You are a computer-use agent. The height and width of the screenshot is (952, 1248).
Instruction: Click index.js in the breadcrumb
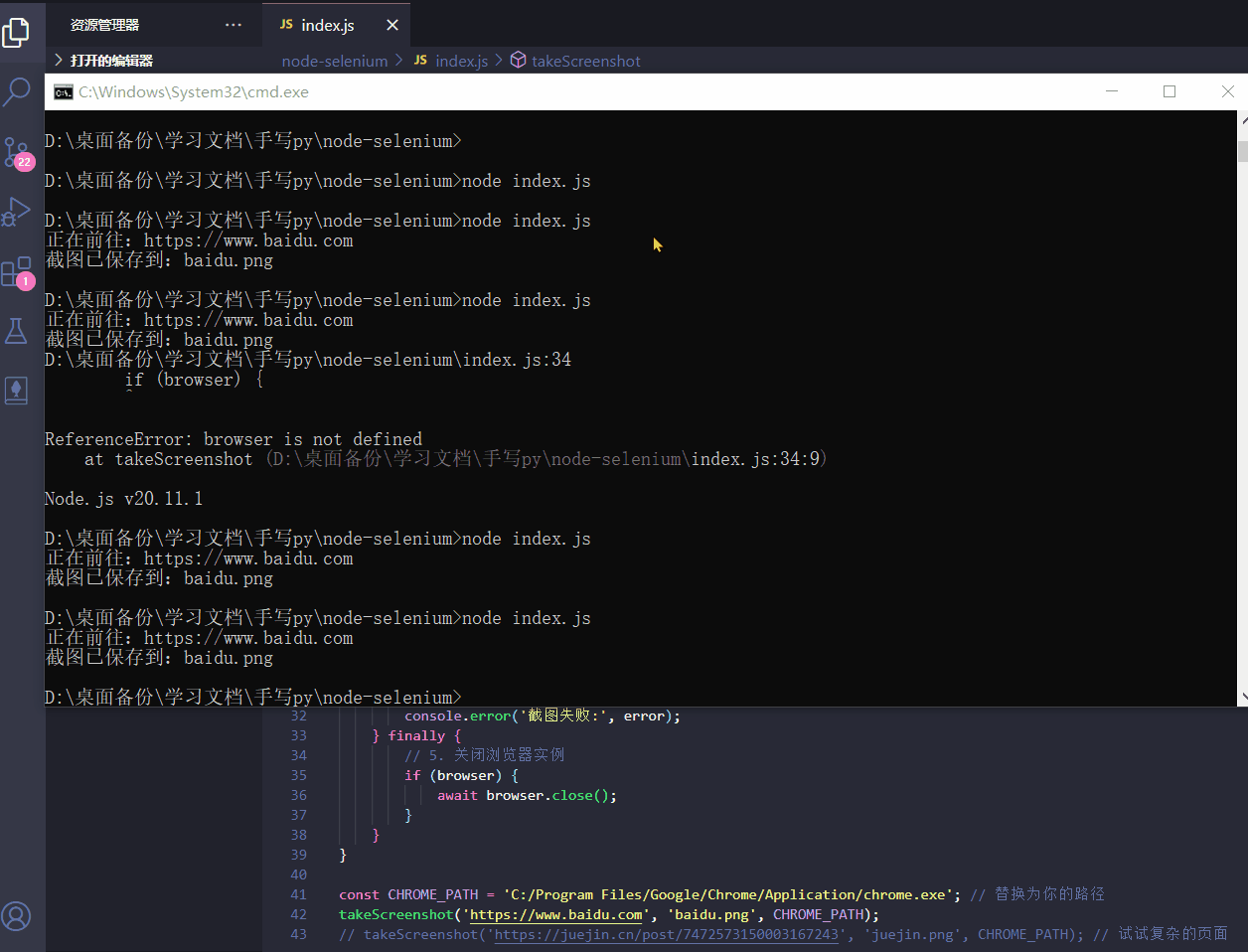click(x=461, y=61)
